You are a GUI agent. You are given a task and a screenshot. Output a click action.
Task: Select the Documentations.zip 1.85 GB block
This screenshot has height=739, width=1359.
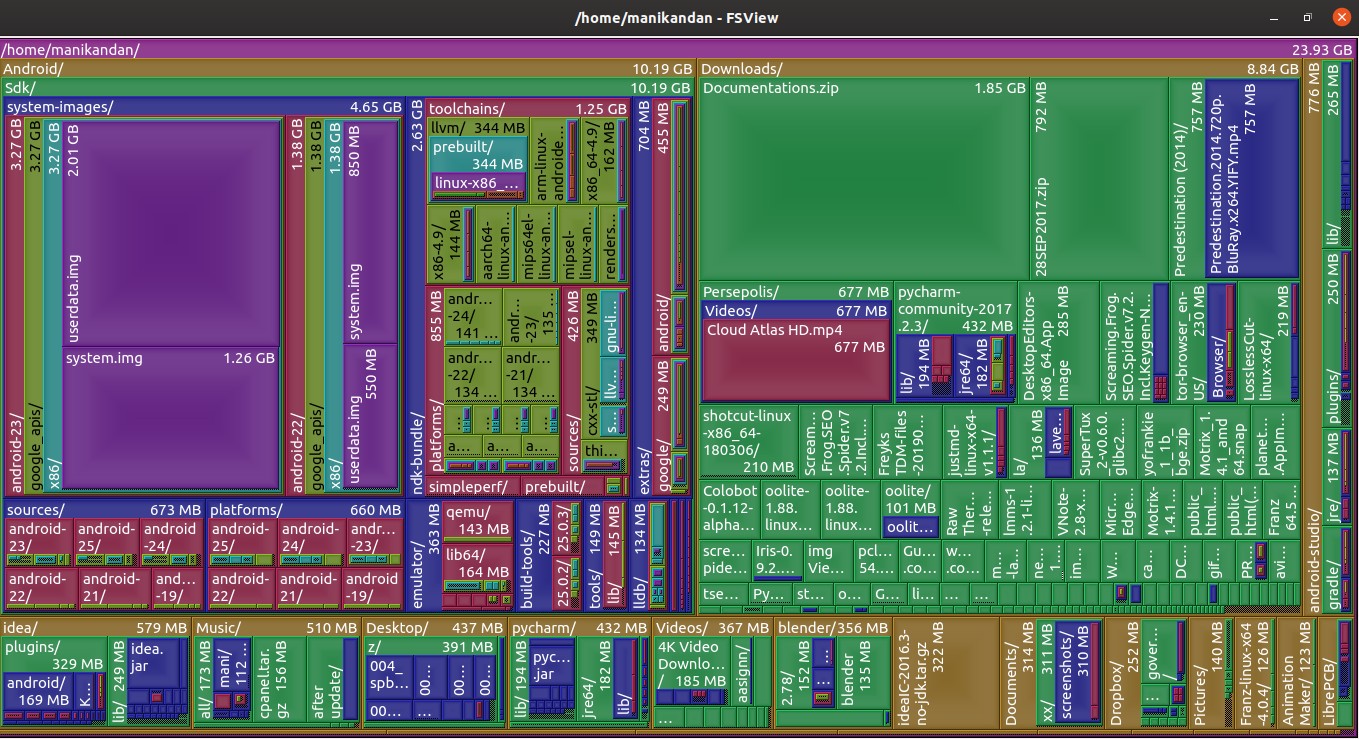(864, 180)
